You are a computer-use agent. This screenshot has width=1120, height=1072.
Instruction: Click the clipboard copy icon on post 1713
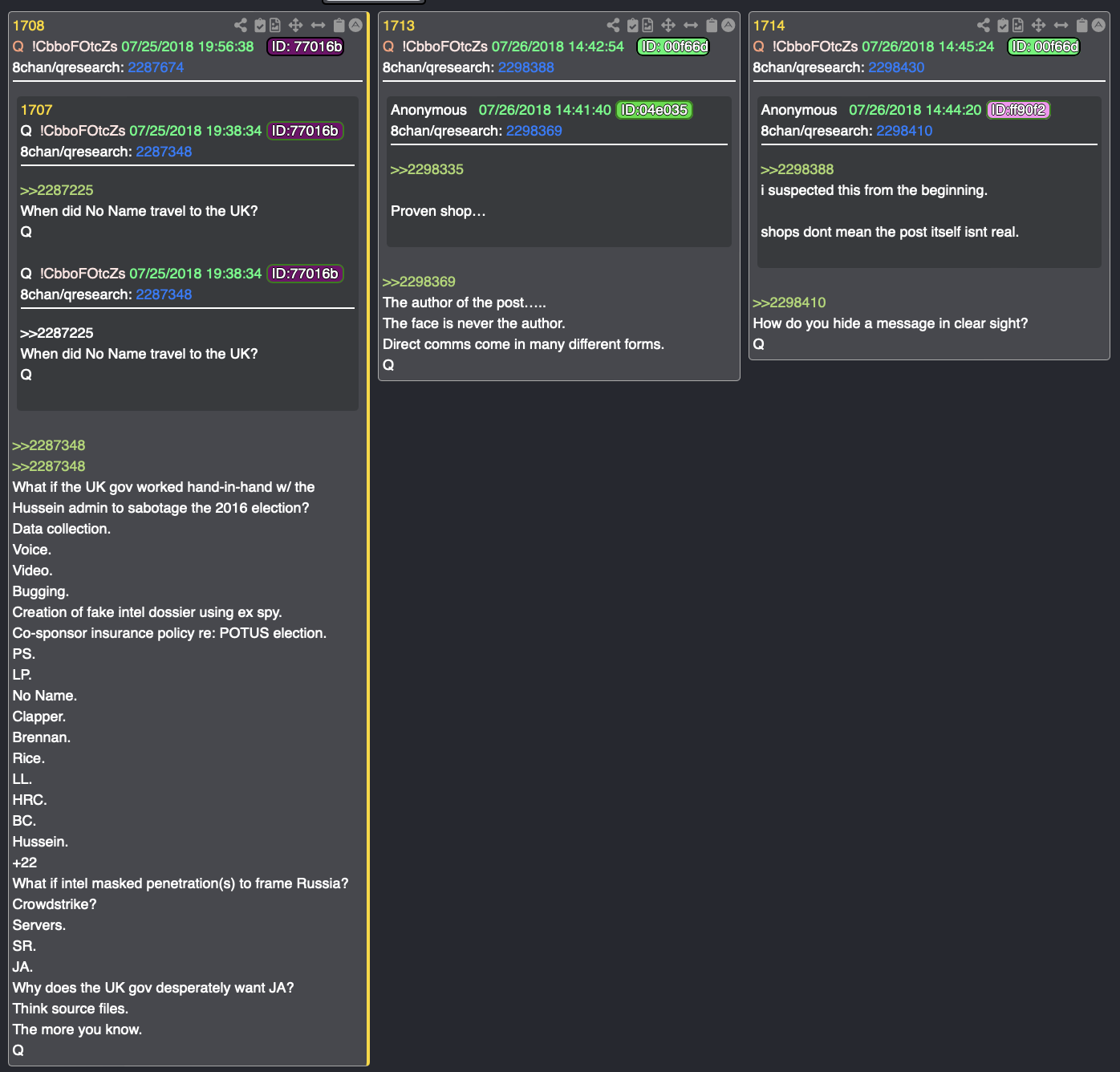coord(711,26)
